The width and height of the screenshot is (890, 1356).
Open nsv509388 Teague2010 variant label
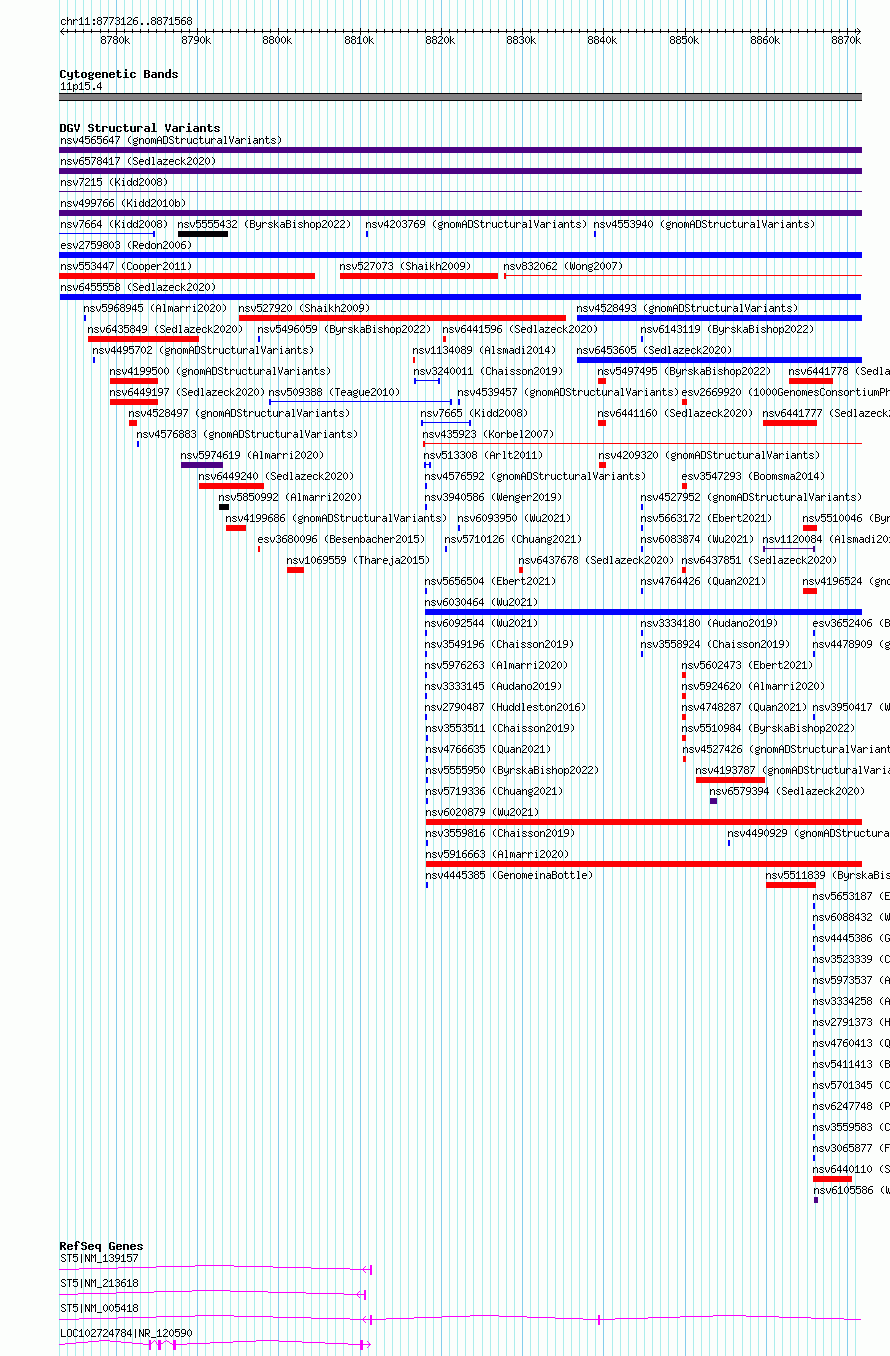pos(335,392)
